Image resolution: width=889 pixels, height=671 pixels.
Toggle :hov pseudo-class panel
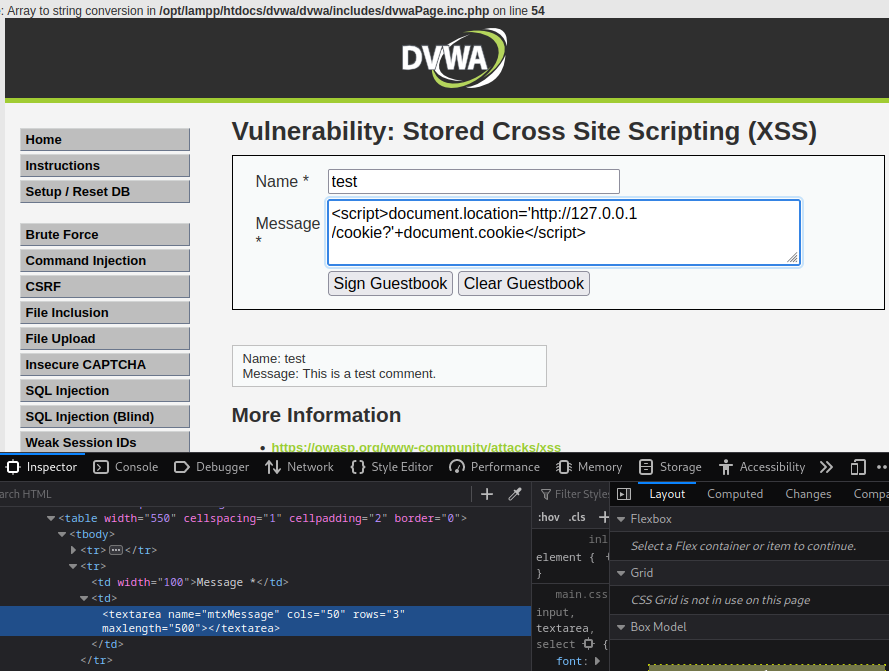click(x=548, y=517)
